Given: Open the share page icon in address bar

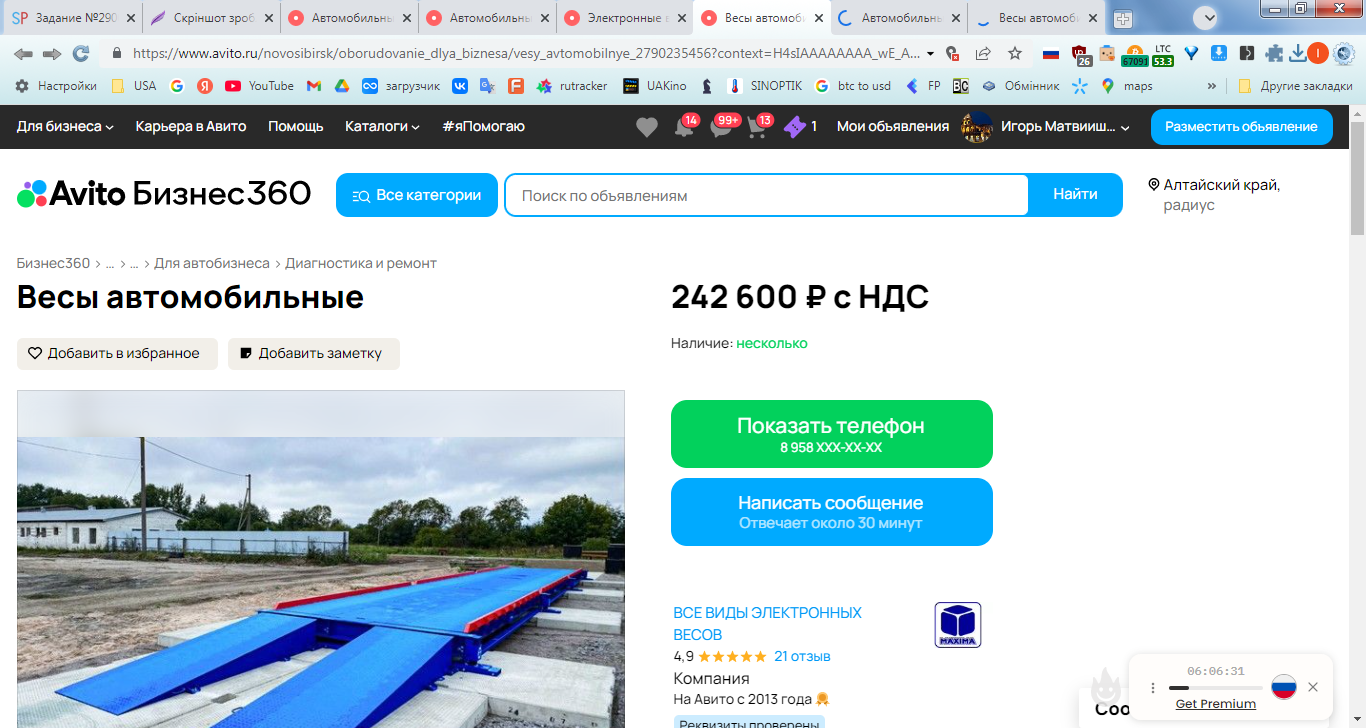Looking at the screenshot, I should click(x=983, y=53).
